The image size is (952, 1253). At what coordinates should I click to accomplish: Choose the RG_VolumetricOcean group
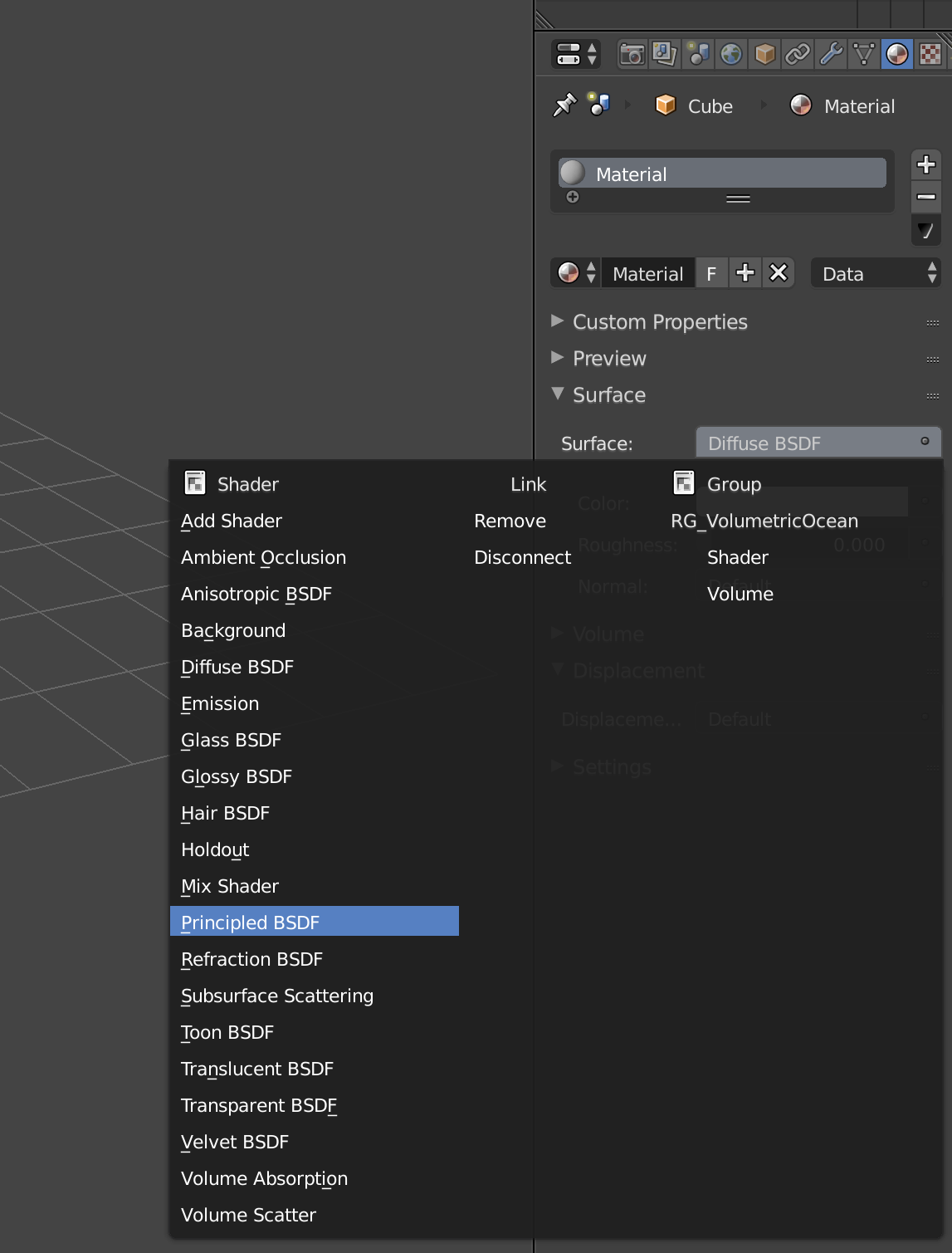pyautogui.click(x=764, y=521)
